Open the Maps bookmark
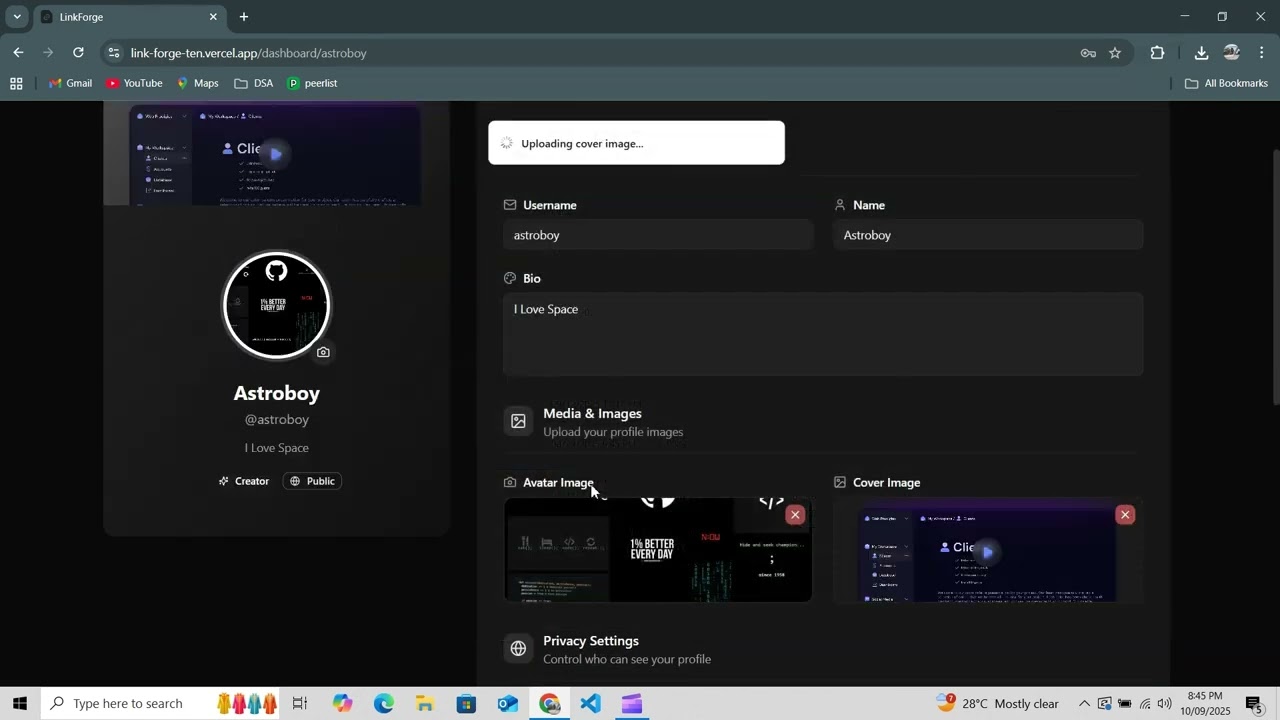This screenshot has height=720, width=1280. coord(198,83)
